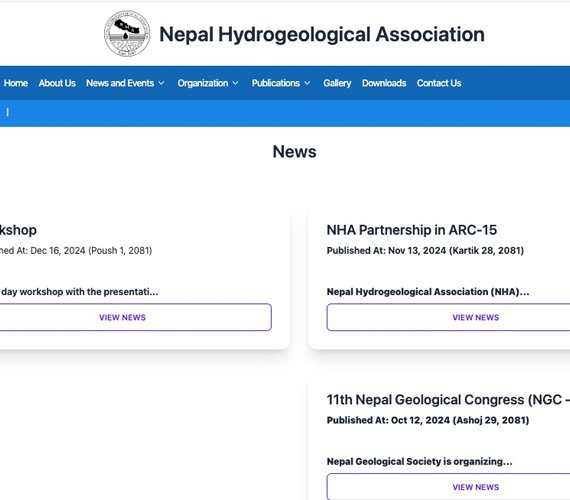Go to the Home page
The width and height of the screenshot is (570, 500).
click(16, 83)
